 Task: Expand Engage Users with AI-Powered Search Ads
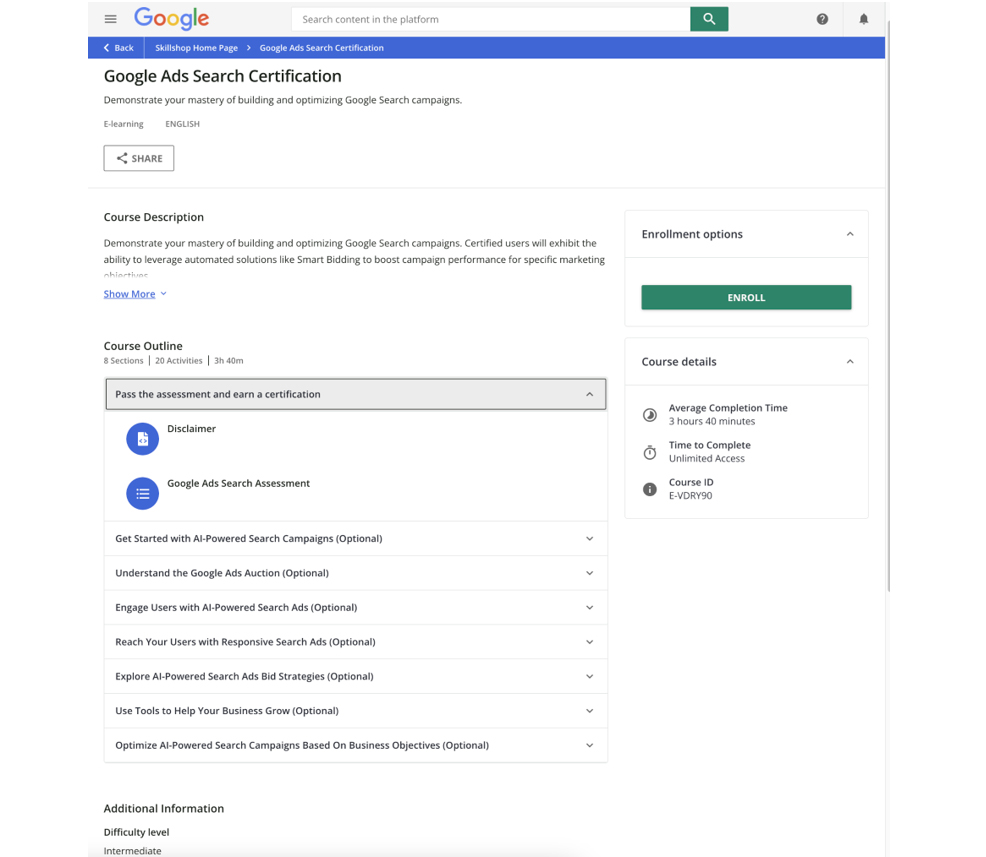pos(356,607)
